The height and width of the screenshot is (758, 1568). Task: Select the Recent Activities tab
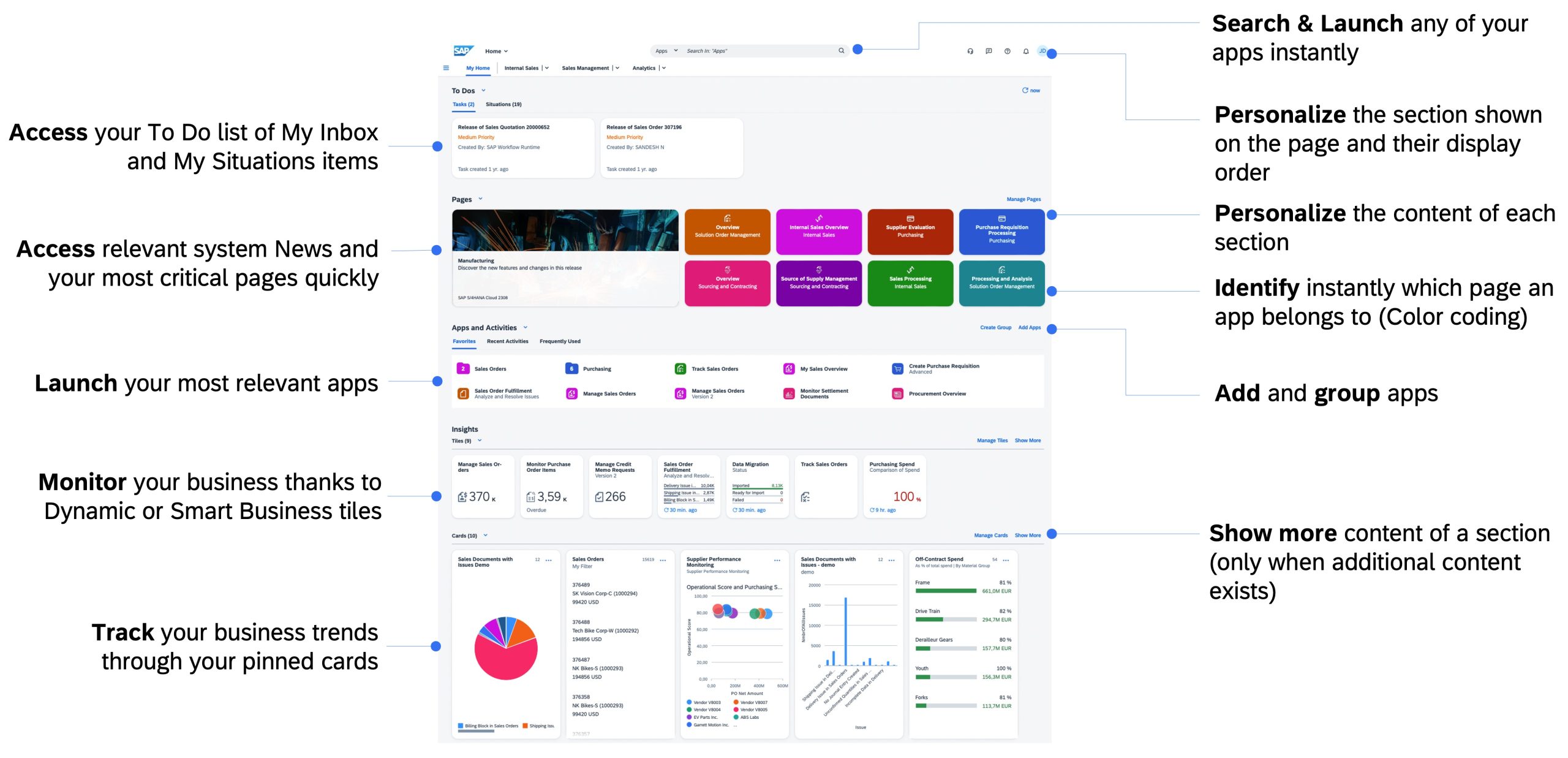pos(507,341)
